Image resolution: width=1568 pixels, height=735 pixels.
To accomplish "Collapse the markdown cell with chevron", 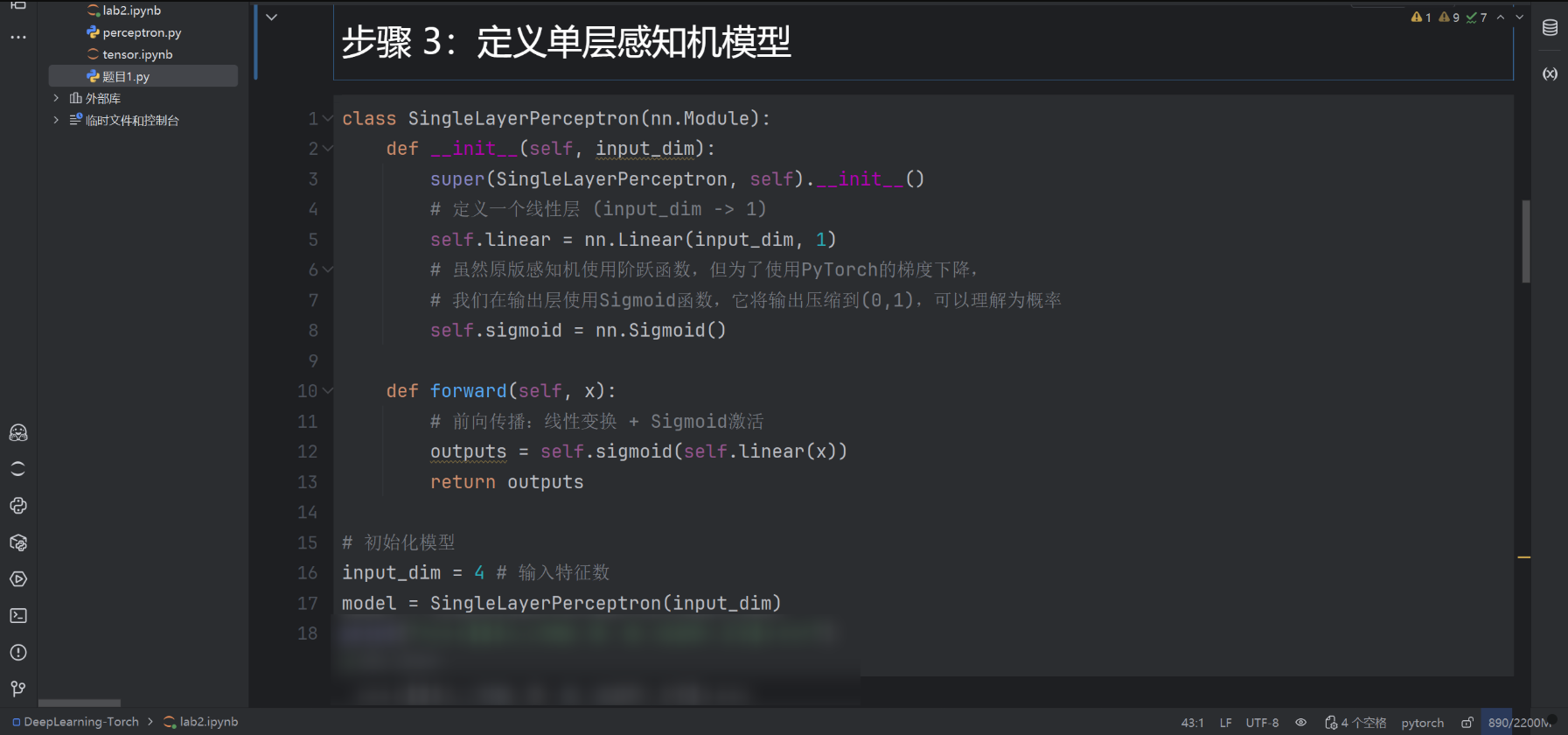I will [272, 17].
